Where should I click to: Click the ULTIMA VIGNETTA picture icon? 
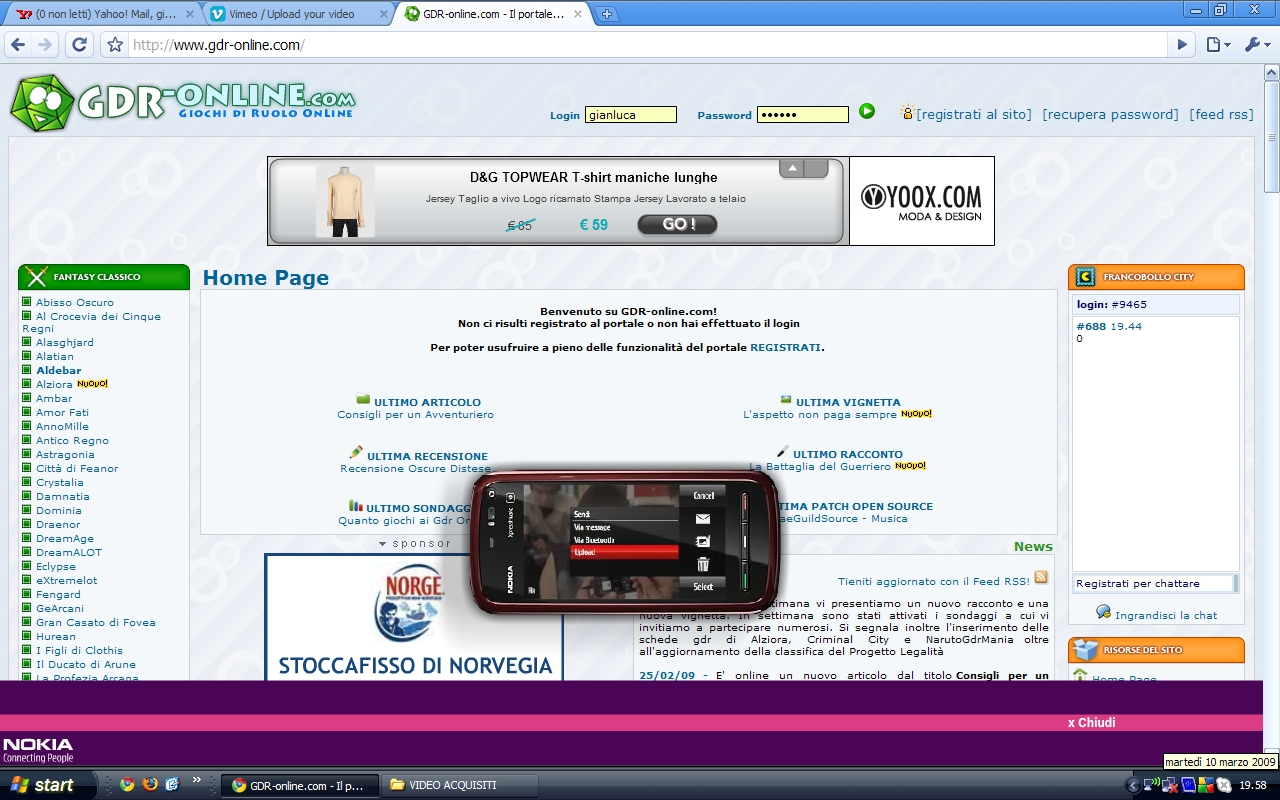pyautogui.click(x=786, y=399)
